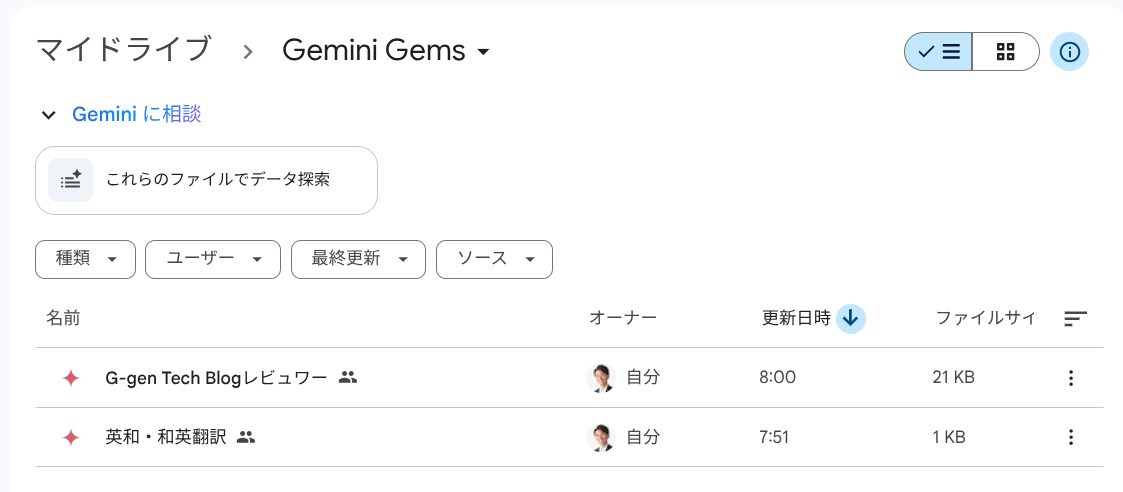Click the data exploration sparkle icon
Image resolution: width=1123 pixels, height=492 pixels.
[71, 180]
